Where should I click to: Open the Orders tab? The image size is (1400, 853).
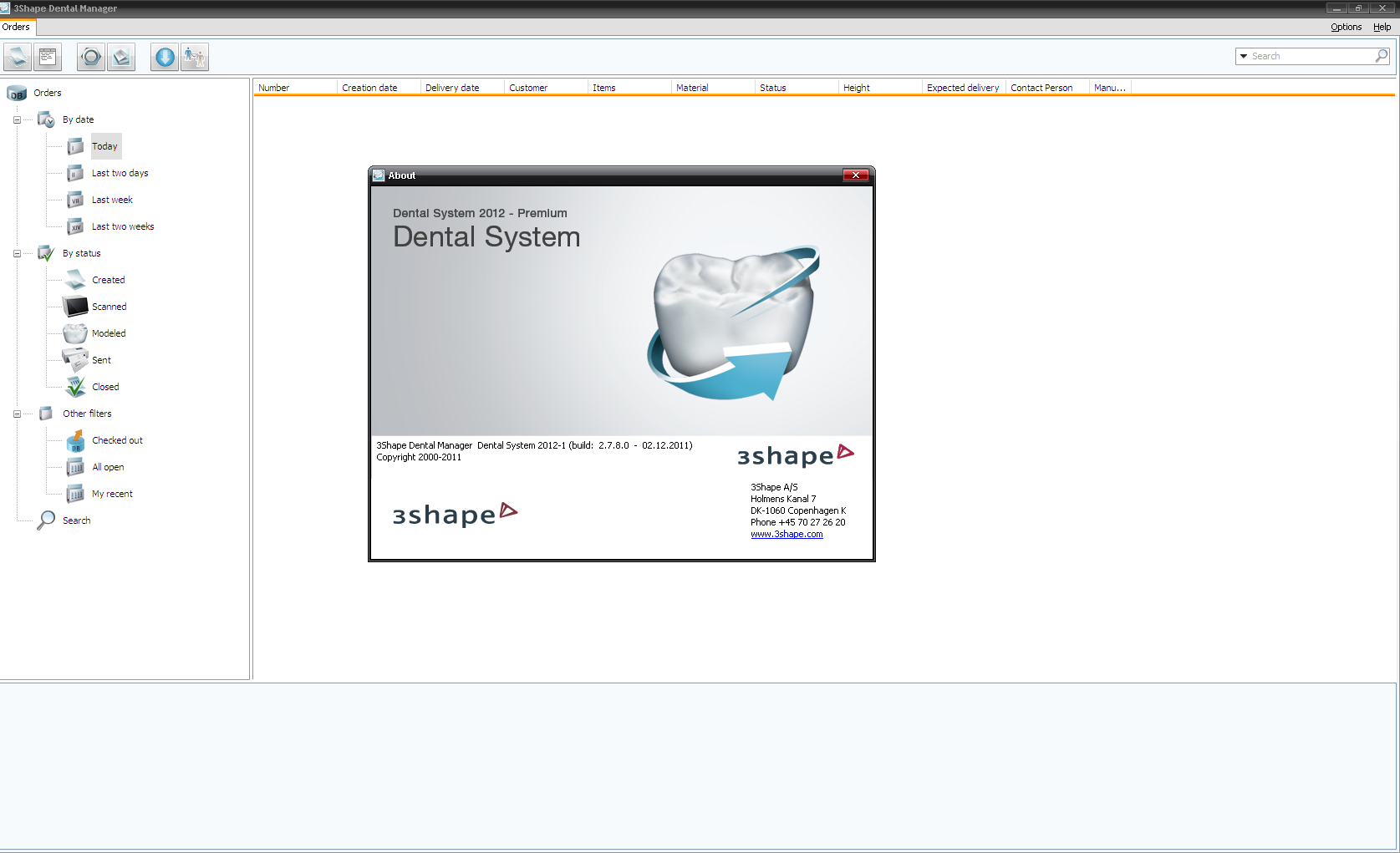[x=16, y=27]
